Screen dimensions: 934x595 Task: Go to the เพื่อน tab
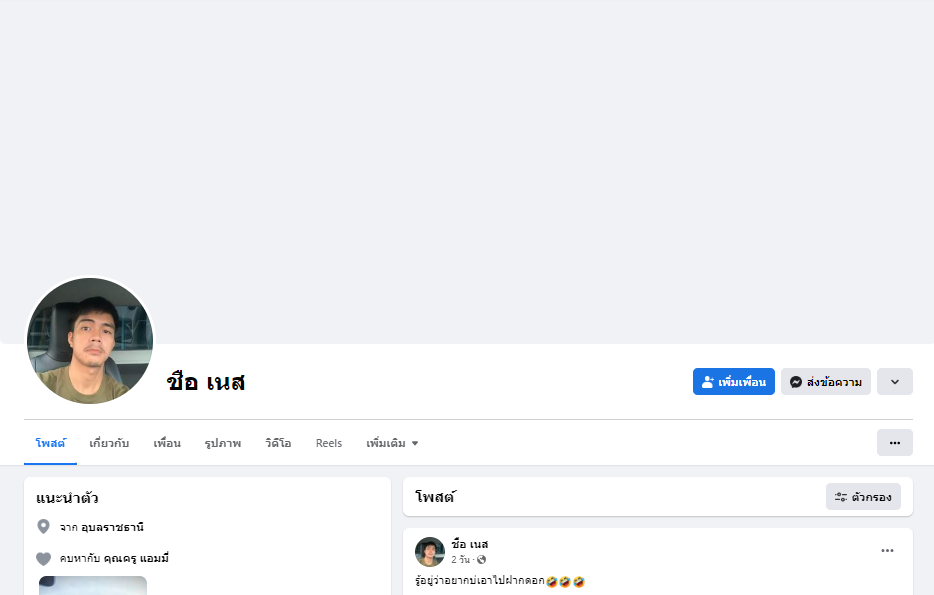coord(167,443)
